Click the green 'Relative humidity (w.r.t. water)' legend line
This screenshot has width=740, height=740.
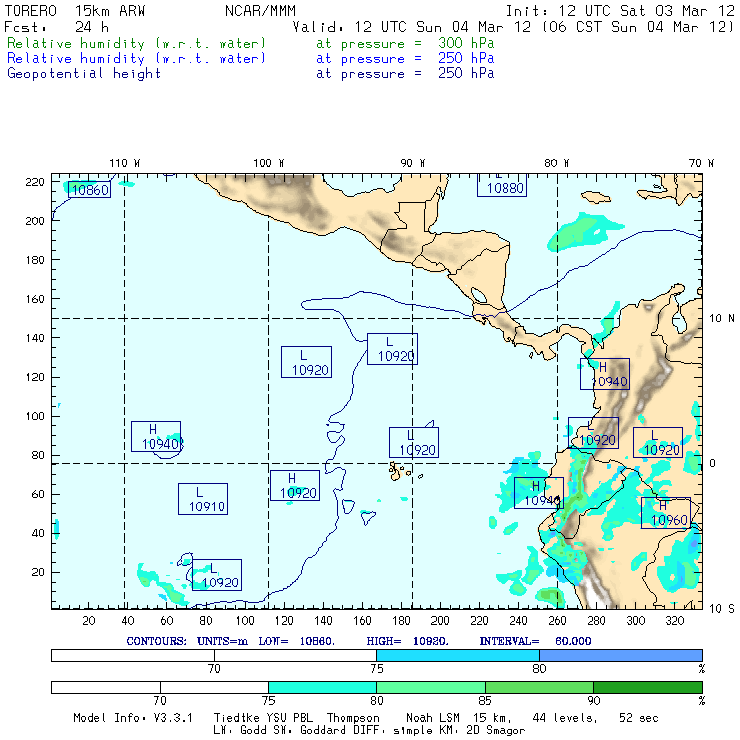[x=136, y=43]
